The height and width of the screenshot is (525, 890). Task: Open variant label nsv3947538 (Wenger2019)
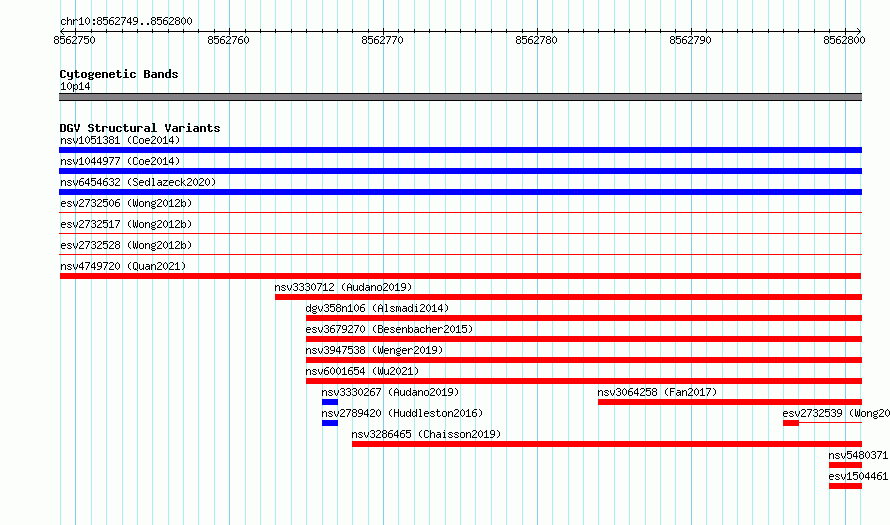[374, 350]
